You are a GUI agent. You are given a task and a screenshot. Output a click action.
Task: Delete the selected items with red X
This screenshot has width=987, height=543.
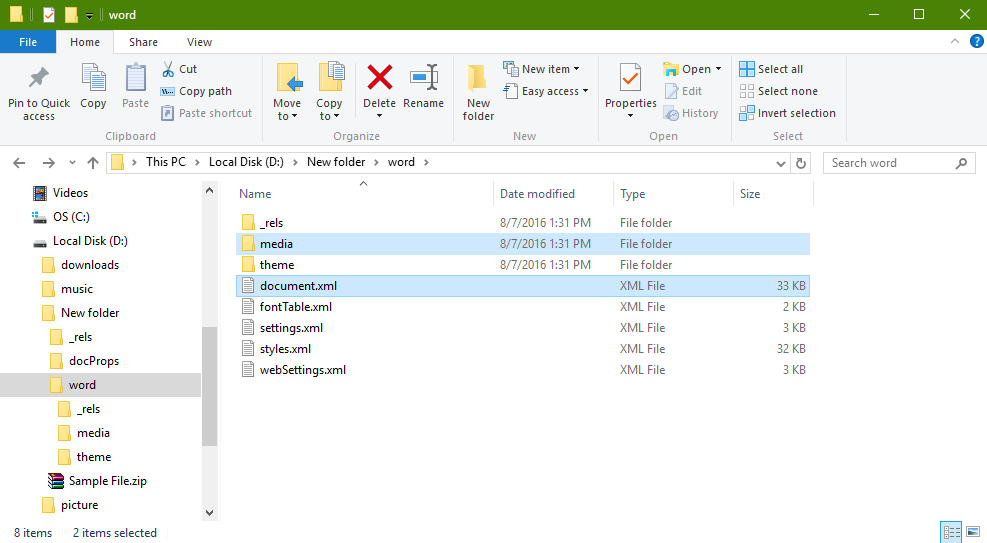pyautogui.click(x=380, y=91)
